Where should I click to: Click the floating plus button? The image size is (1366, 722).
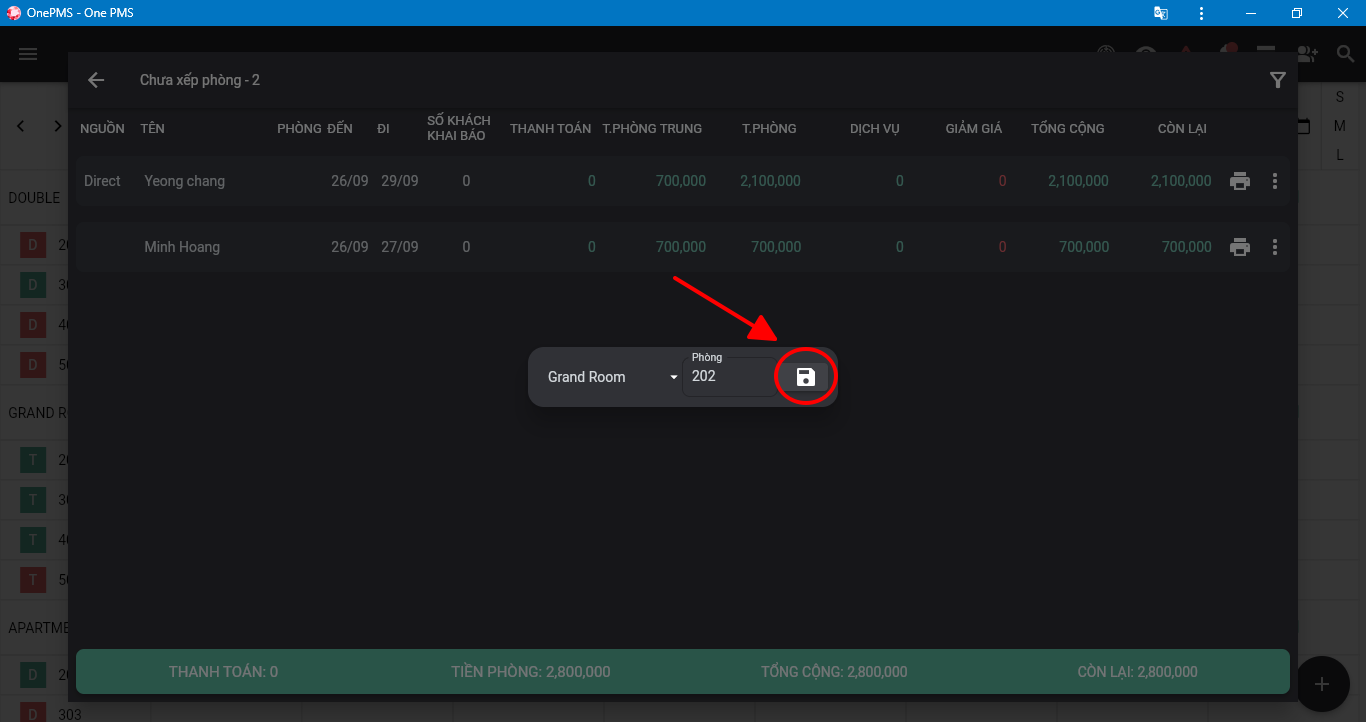pos(1322,684)
